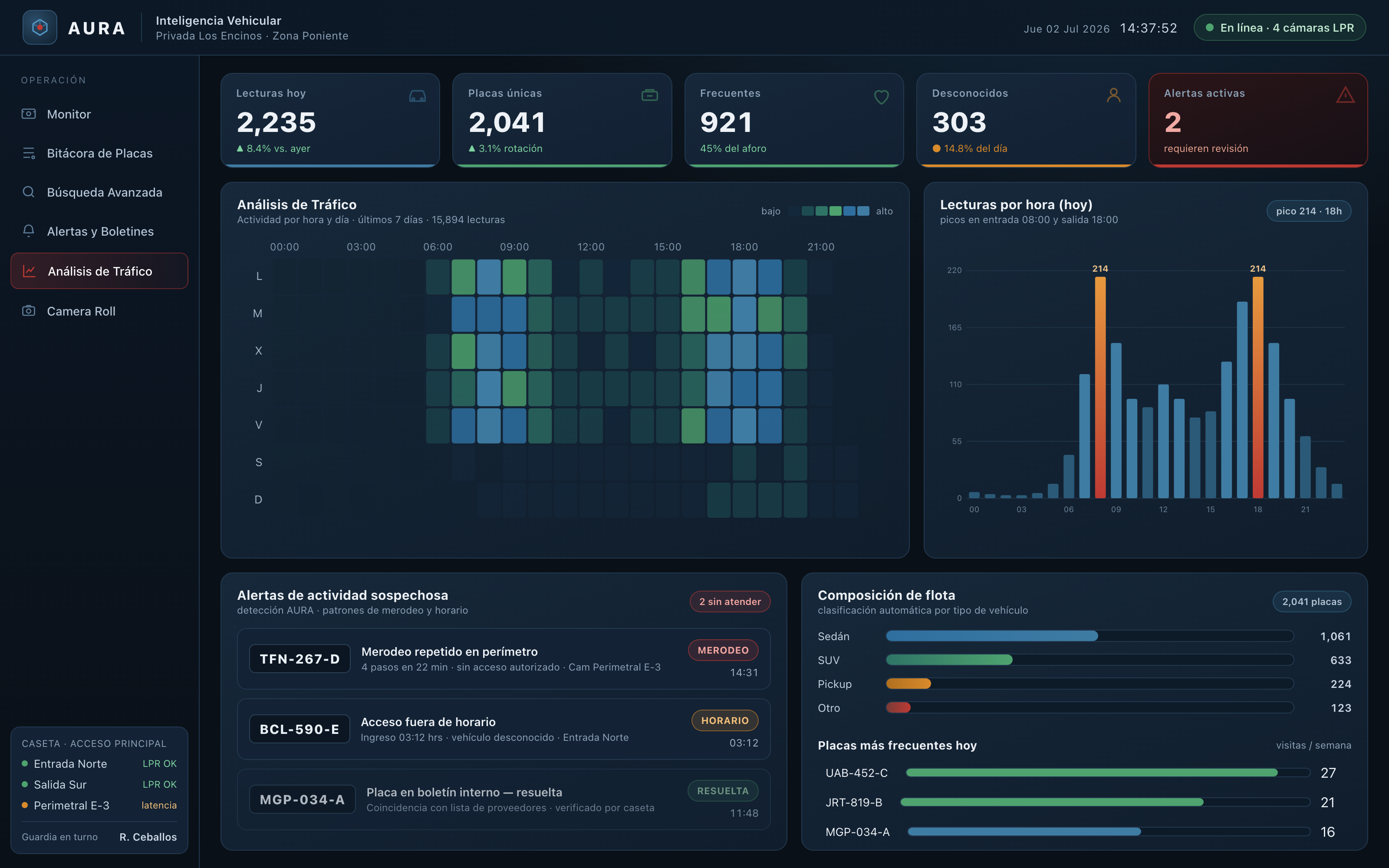Click the 09:00 heatmap cell in row L
The height and width of the screenshot is (868, 1389).
coord(514,277)
